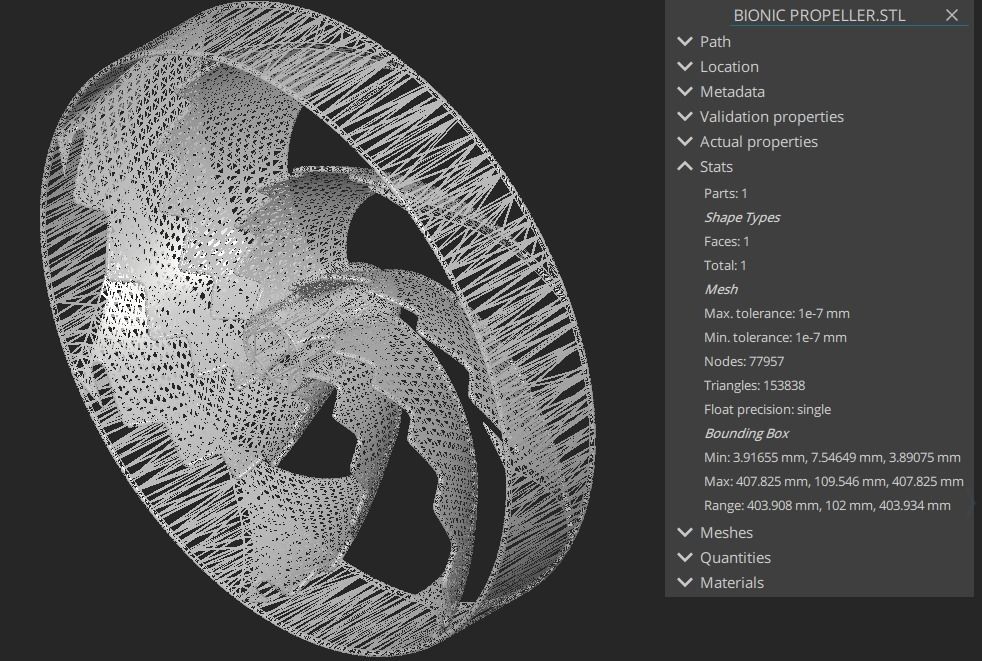Select the 'Shape Types' heading
Viewport: 982px width, 661px height.
click(742, 217)
